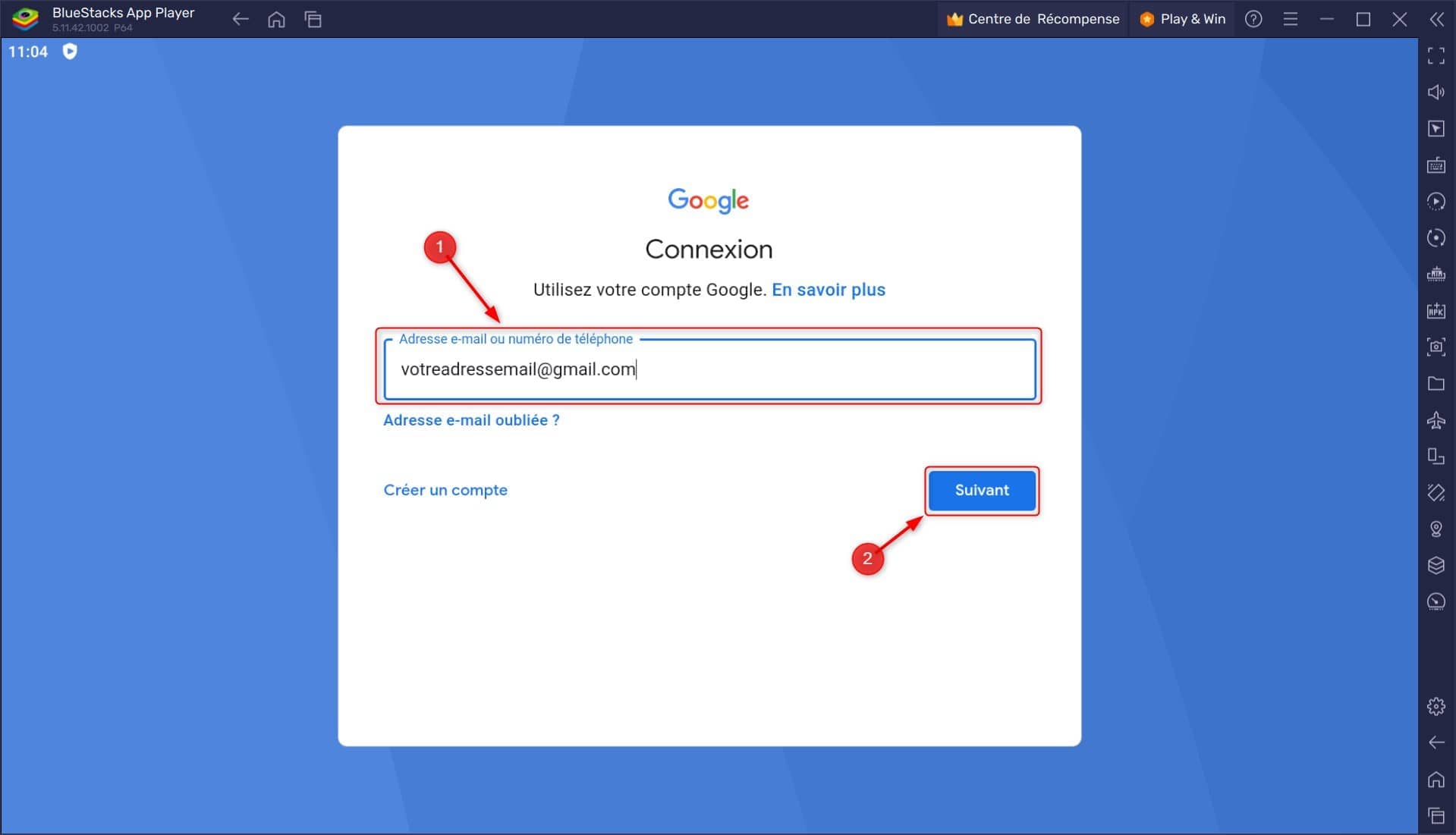This screenshot has width=1456, height=835.
Task: Click the blue Suivant button
Action: click(x=982, y=490)
